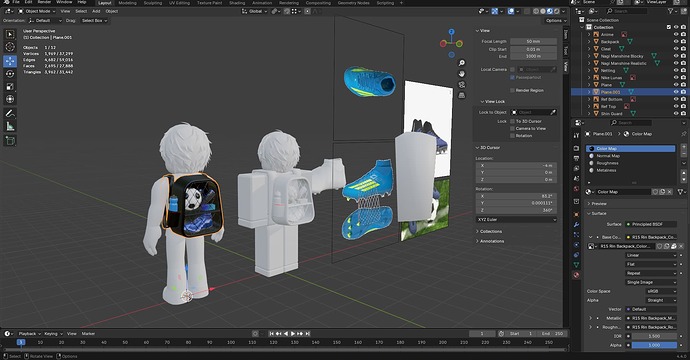Image resolution: width=690 pixels, height=360 pixels.
Task: Expand the Nagi Manshine Blocky tree item
Action: click(x=589, y=56)
